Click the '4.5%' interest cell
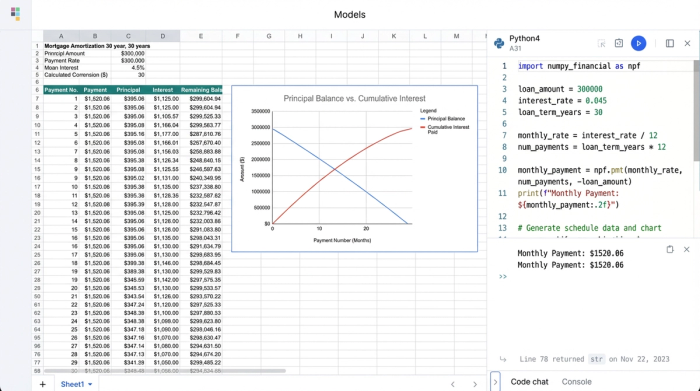This screenshot has height=391, width=700. [138, 68]
